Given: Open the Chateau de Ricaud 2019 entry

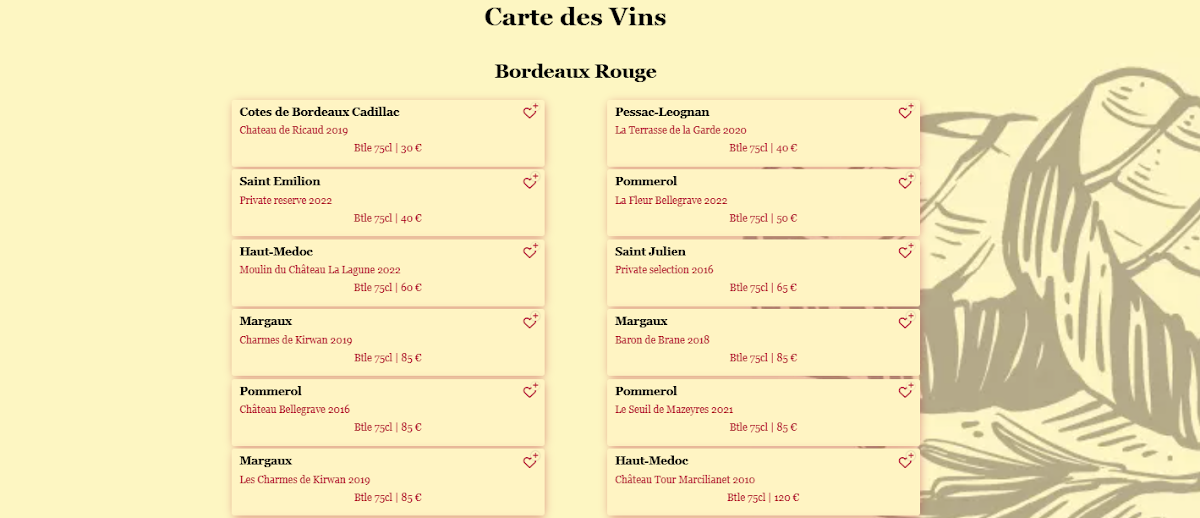Looking at the screenshot, I should (x=294, y=130).
